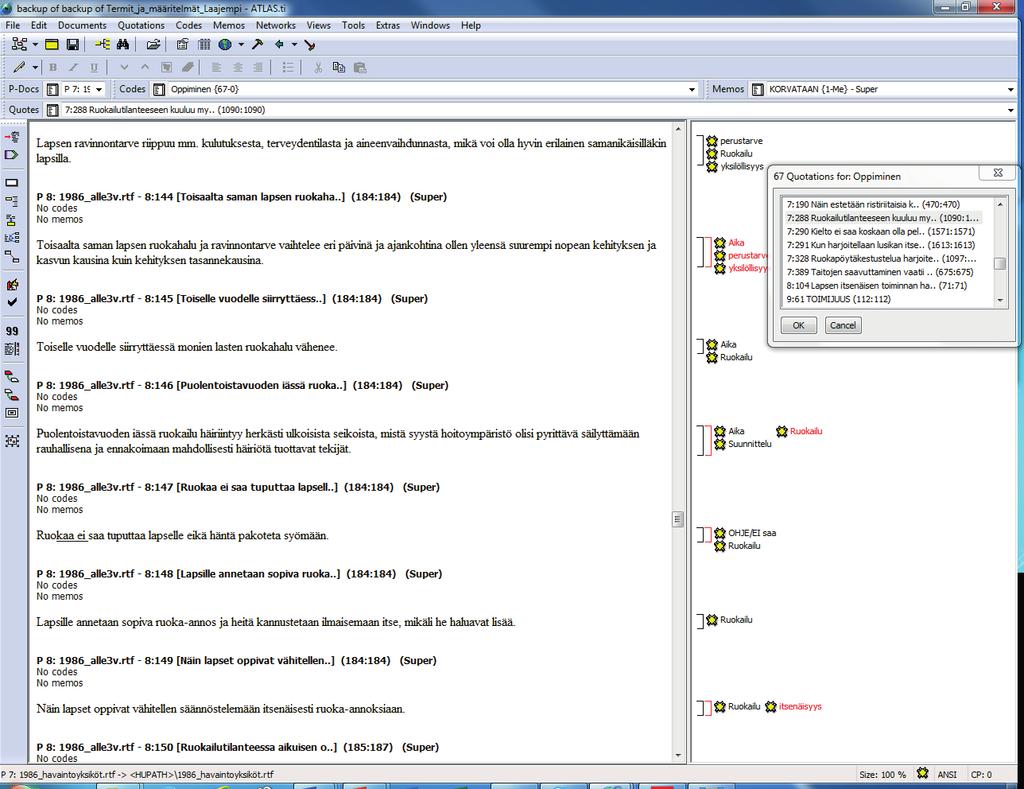Open the binoculars search tool
Screen dimensions: 1024x789
coord(123,44)
